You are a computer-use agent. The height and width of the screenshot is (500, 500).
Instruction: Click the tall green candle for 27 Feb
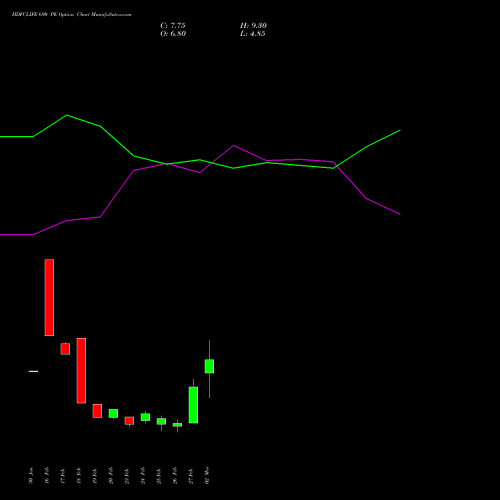point(193,405)
